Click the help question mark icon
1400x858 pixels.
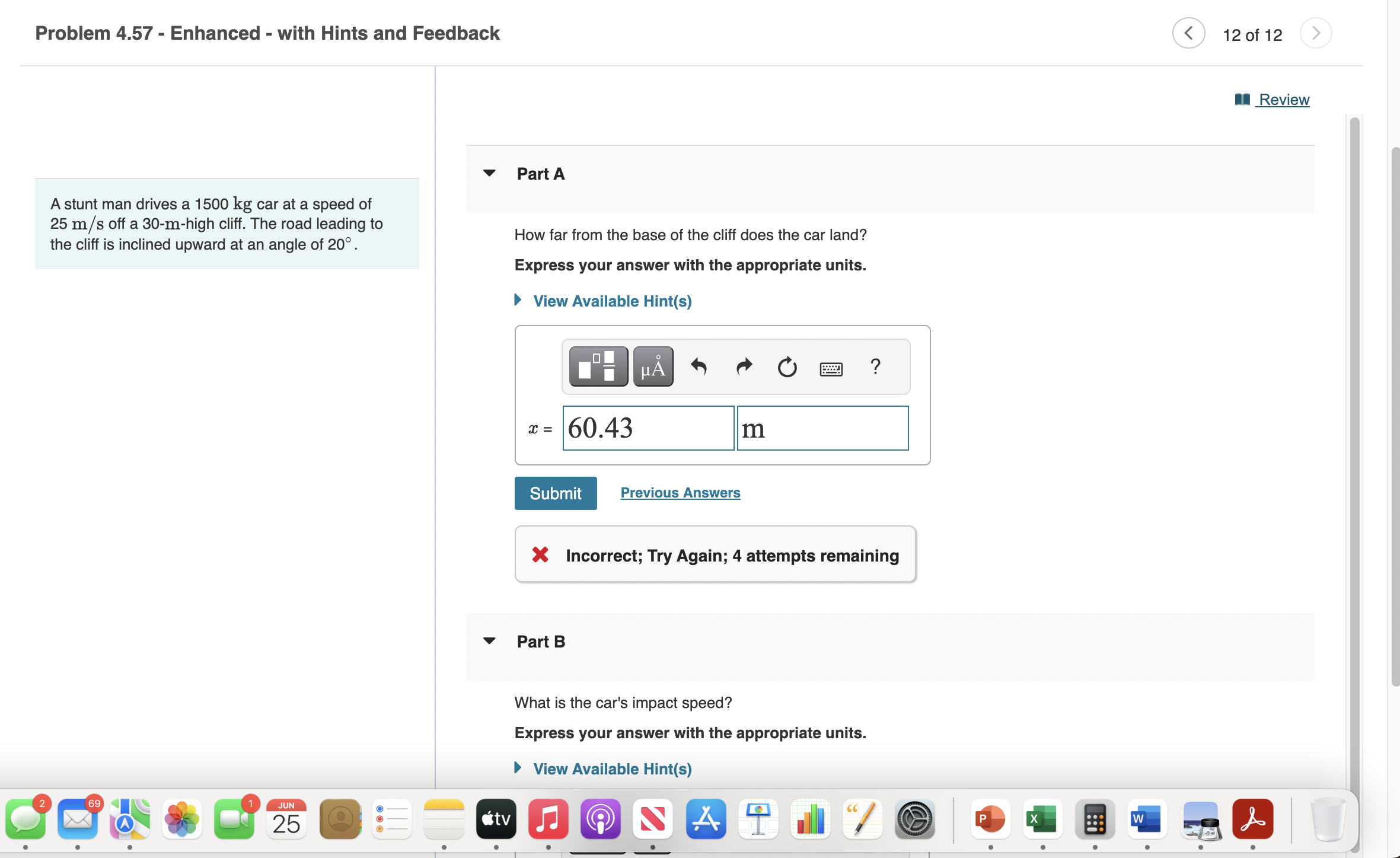(x=876, y=368)
